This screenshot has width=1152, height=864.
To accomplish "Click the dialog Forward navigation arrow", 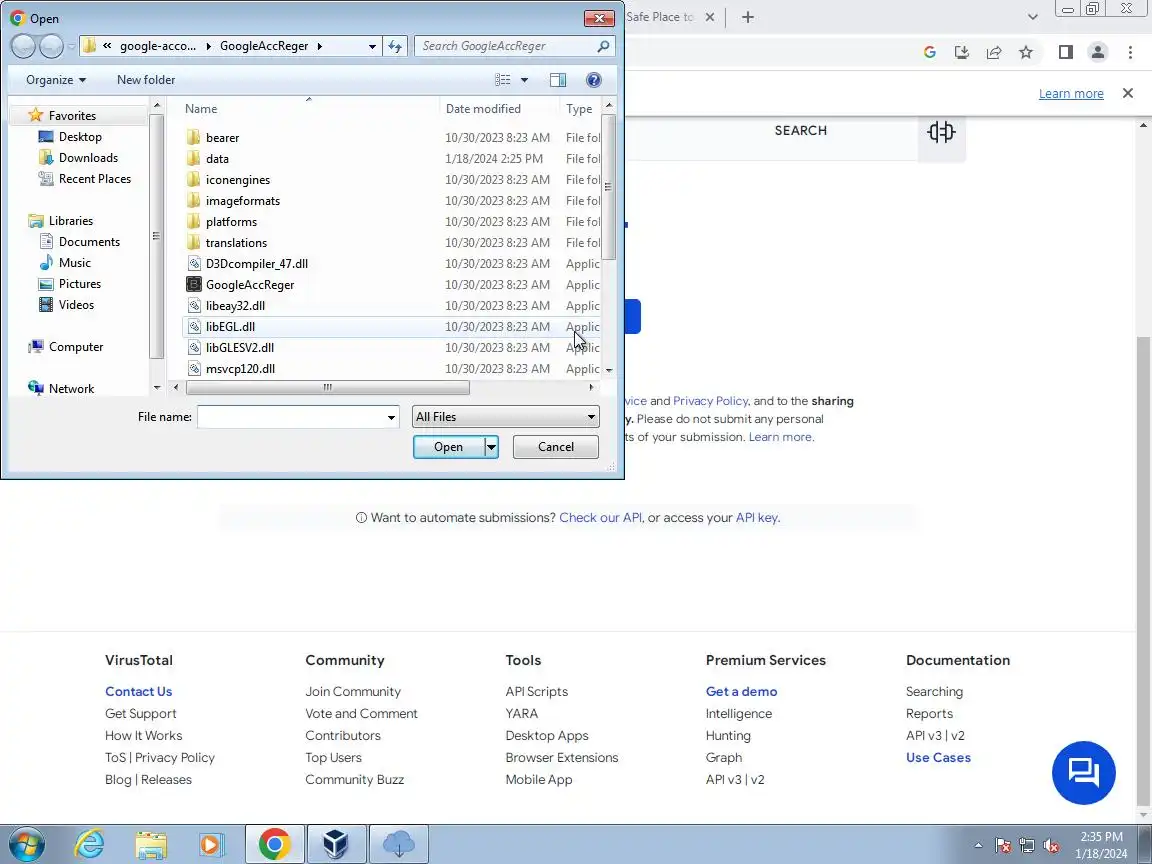I will tap(51, 46).
